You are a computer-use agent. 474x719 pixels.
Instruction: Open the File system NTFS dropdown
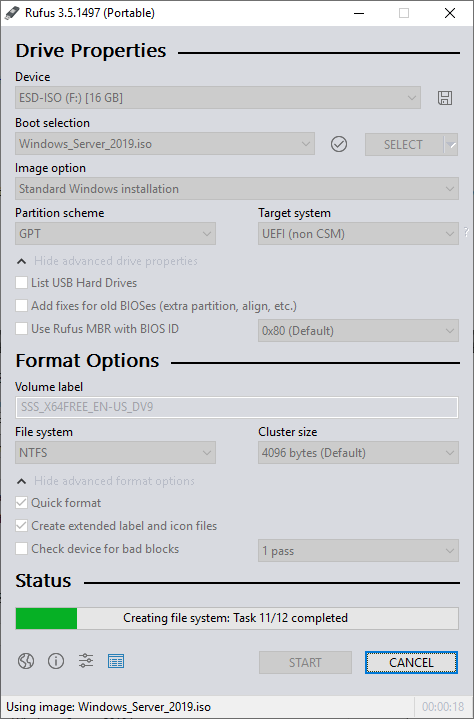pyautogui.click(x=116, y=453)
